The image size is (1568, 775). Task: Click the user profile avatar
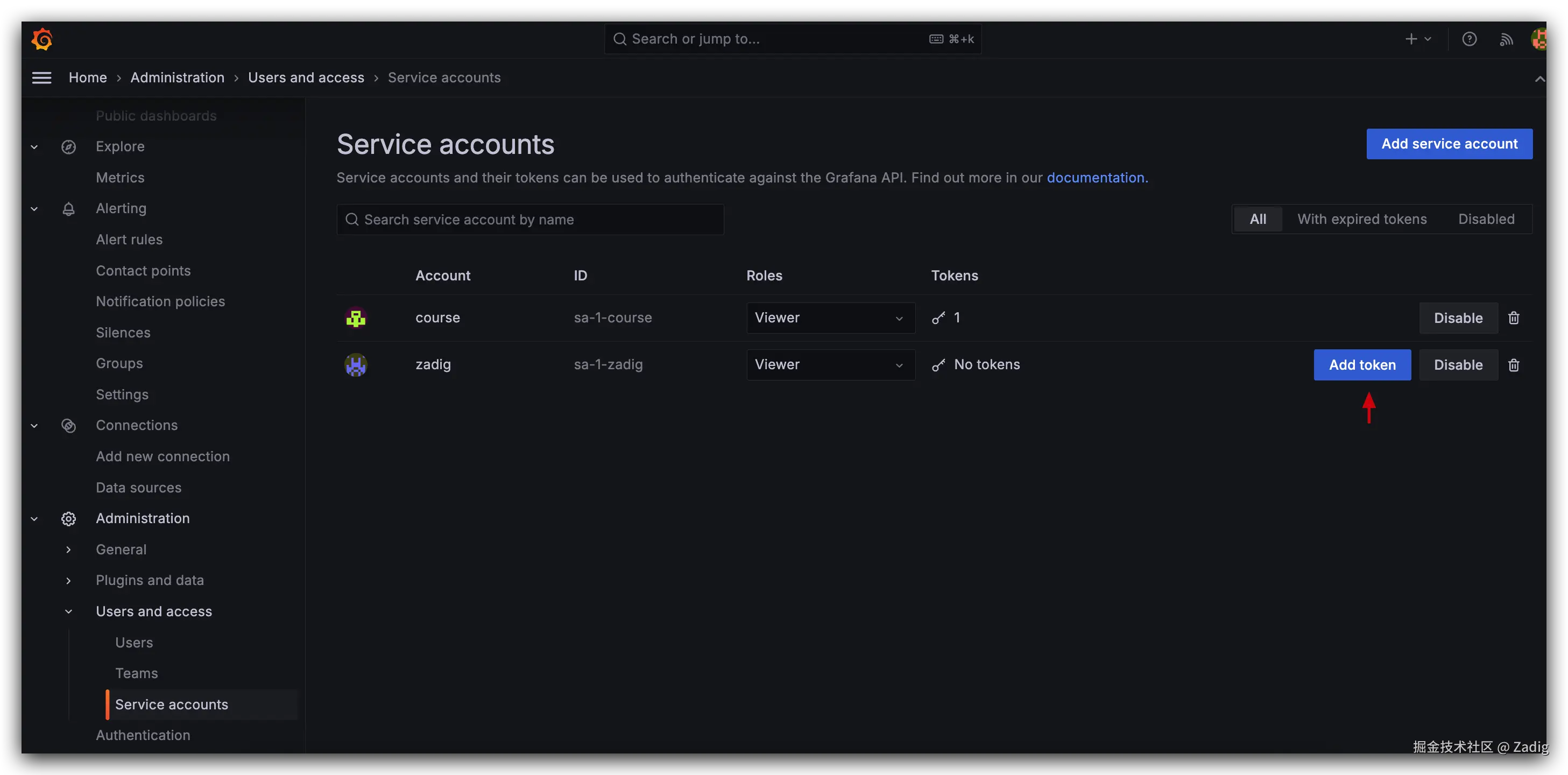1539,39
